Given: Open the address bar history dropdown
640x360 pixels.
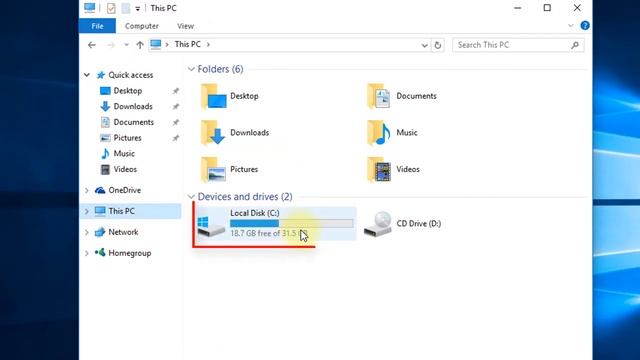Looking at the screenshot, I should [x=424, y=45].
